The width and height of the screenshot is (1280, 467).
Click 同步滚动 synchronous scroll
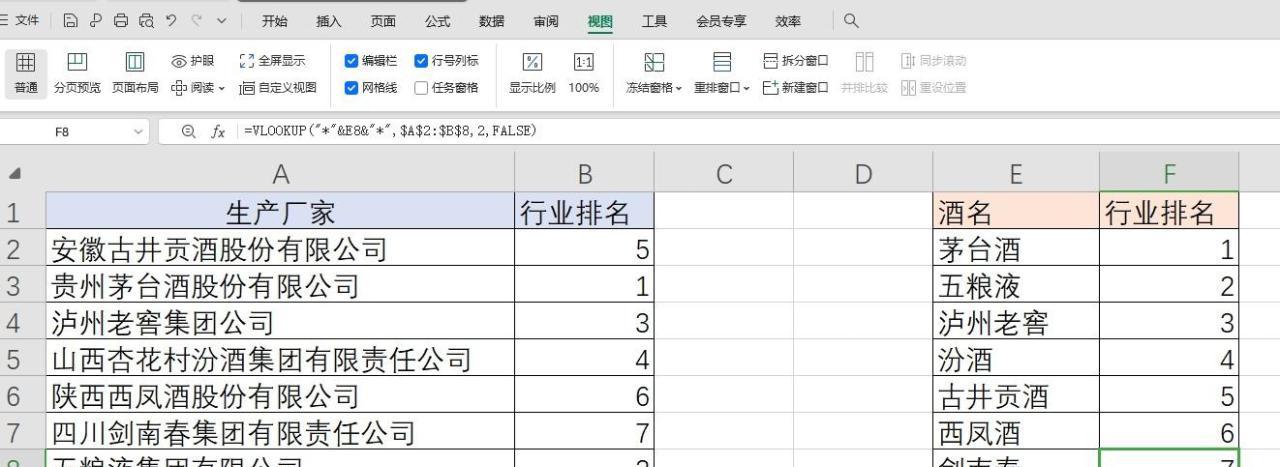934,61
